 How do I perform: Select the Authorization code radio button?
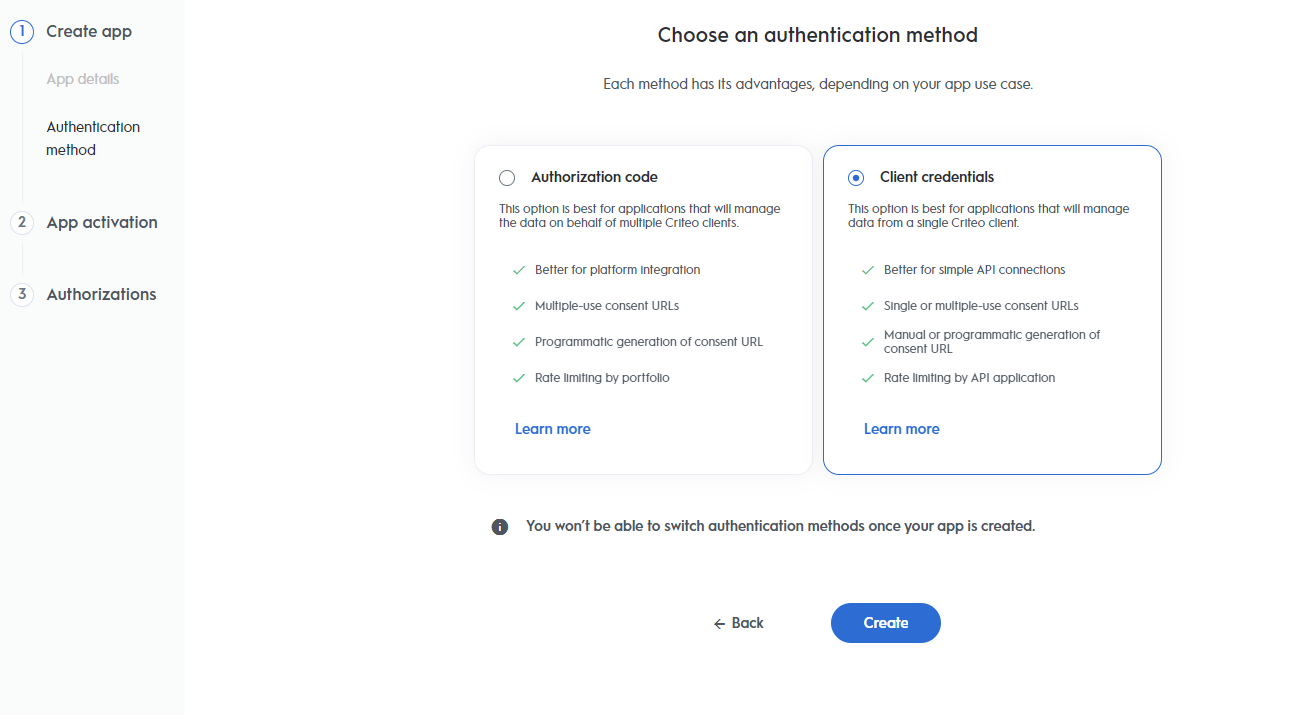pyautogui.click(x=507, y=178)
